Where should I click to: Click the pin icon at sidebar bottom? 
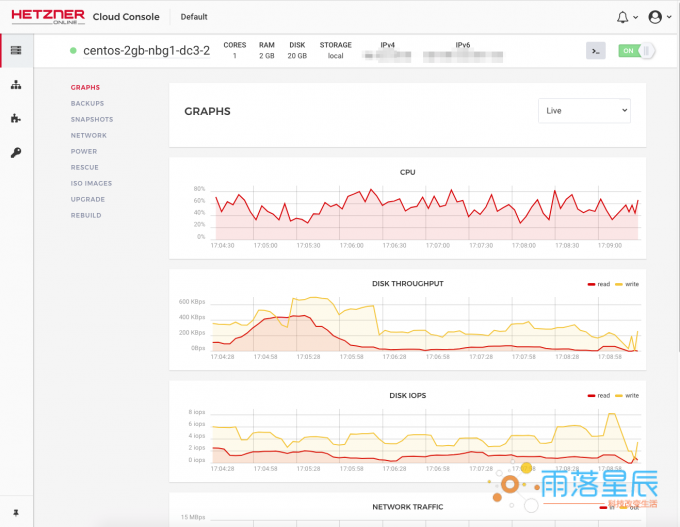coord(16,513)
